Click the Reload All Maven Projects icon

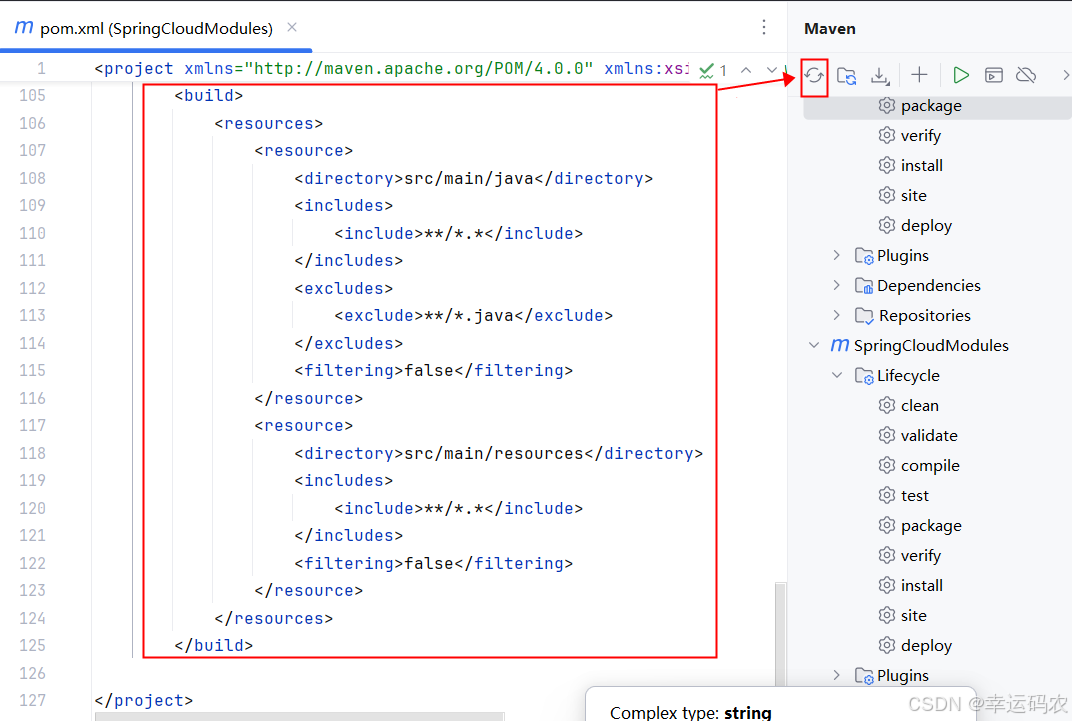click(x=814, y=75)
